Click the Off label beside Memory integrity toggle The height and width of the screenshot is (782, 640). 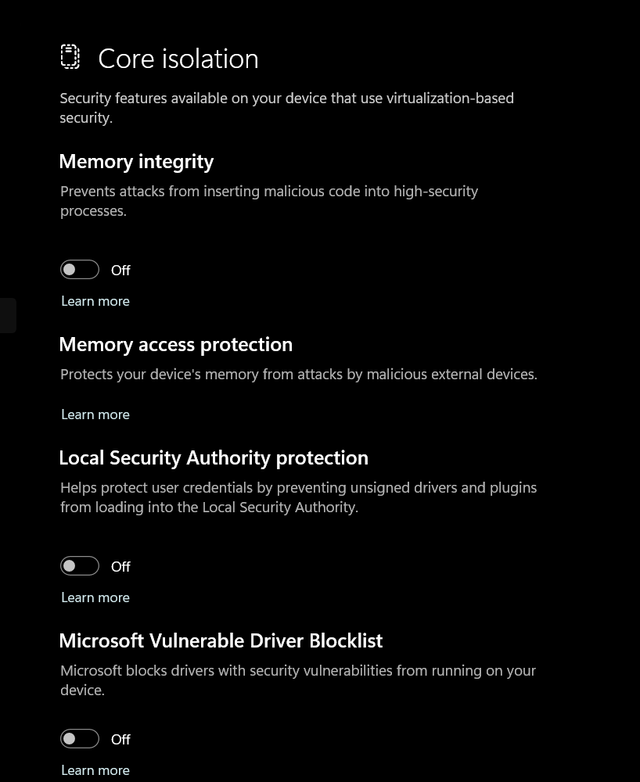click(121, 270)
